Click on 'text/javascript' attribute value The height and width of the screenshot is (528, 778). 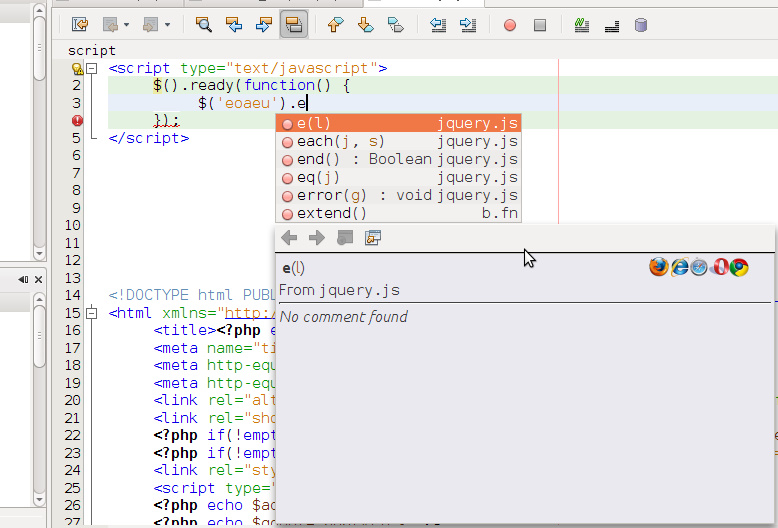pos(301,68)
